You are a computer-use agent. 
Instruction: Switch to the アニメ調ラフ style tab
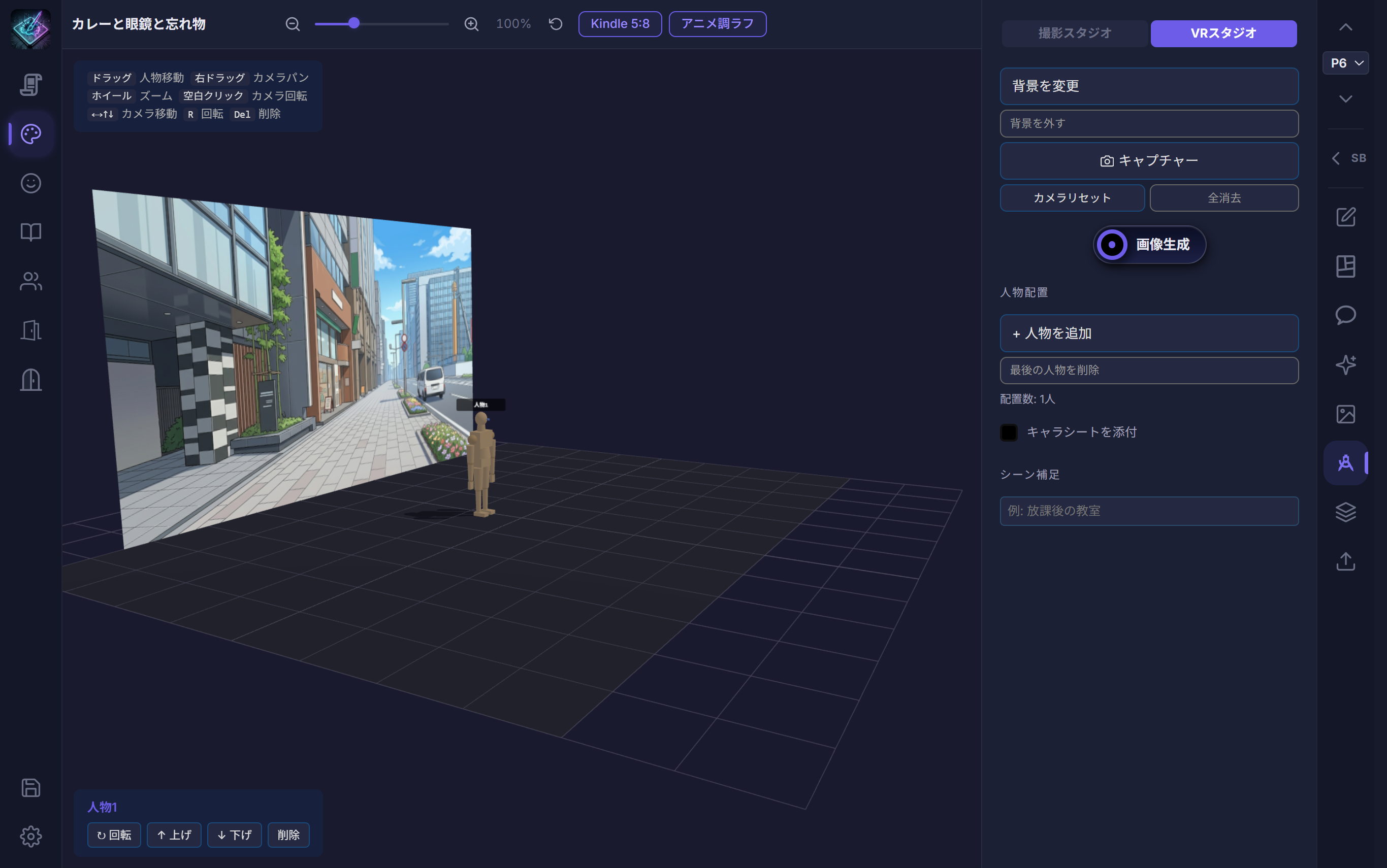click(x=717, y=23)
